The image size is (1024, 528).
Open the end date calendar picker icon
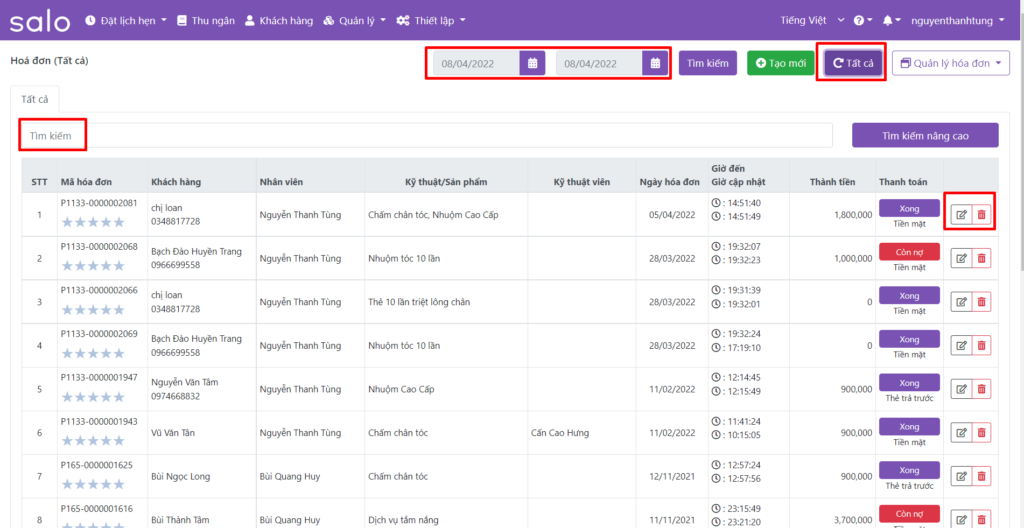[x=655, y=64]
